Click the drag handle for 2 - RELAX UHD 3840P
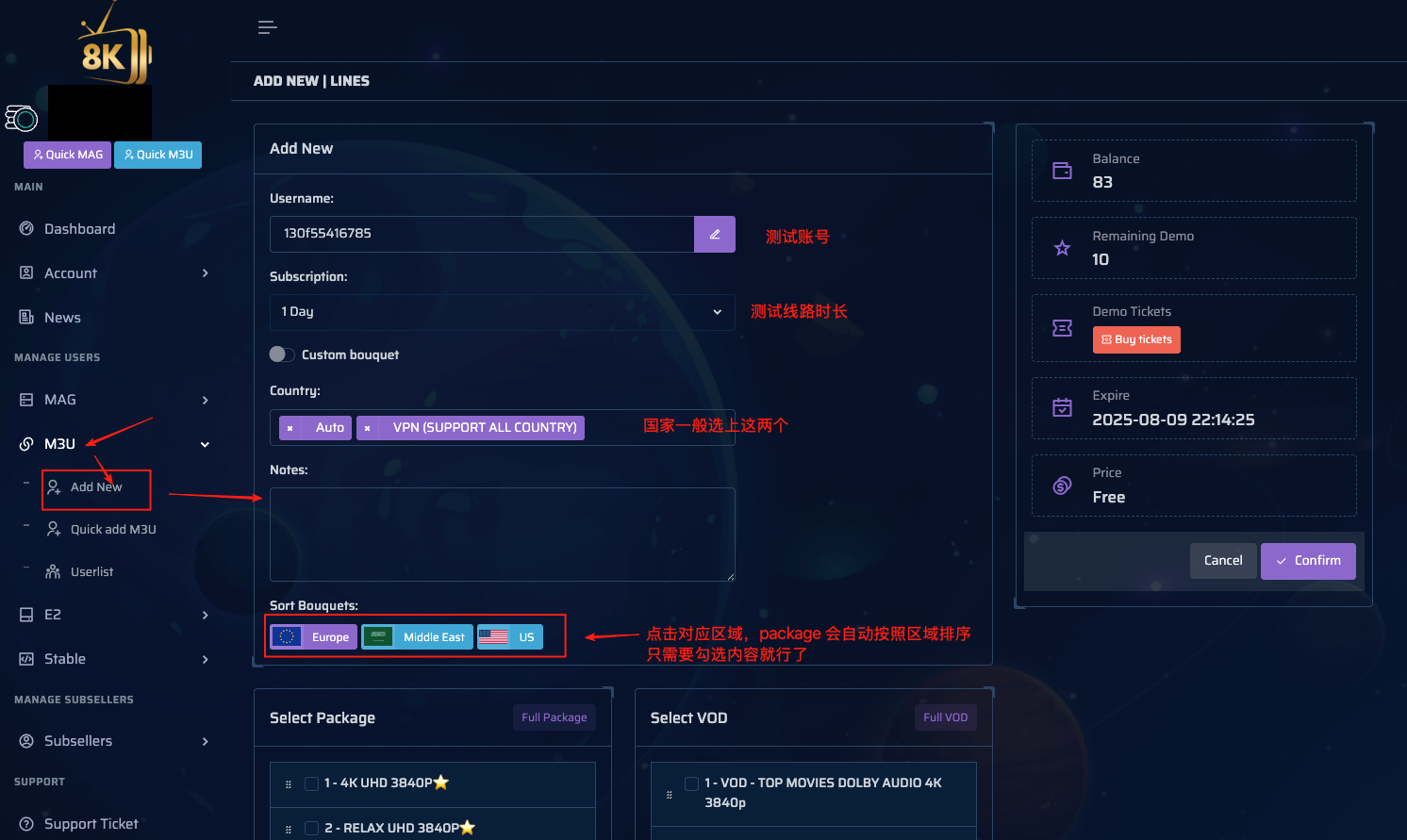This screenshot has width=1407, height=840. [x=289, y=830]
